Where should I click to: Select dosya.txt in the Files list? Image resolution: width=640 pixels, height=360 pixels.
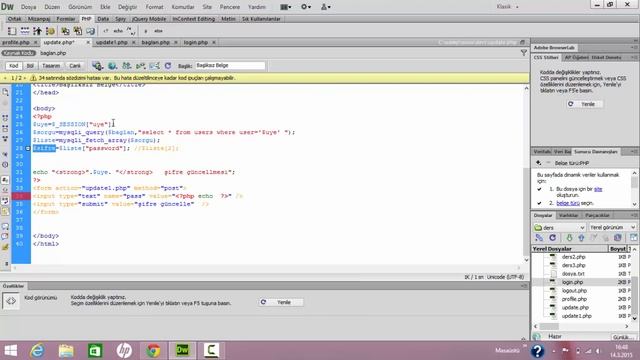click(x=573, y=273)
